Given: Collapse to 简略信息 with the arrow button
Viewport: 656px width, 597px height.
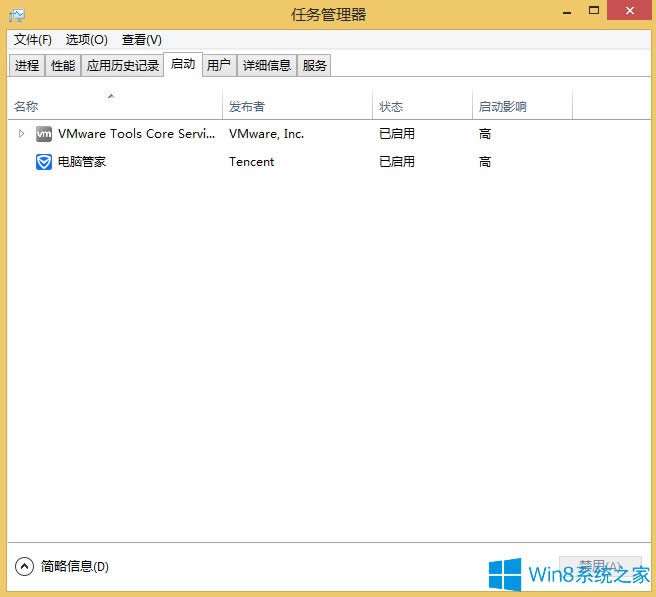Looking at the screenshot, I should coord(25,566).
